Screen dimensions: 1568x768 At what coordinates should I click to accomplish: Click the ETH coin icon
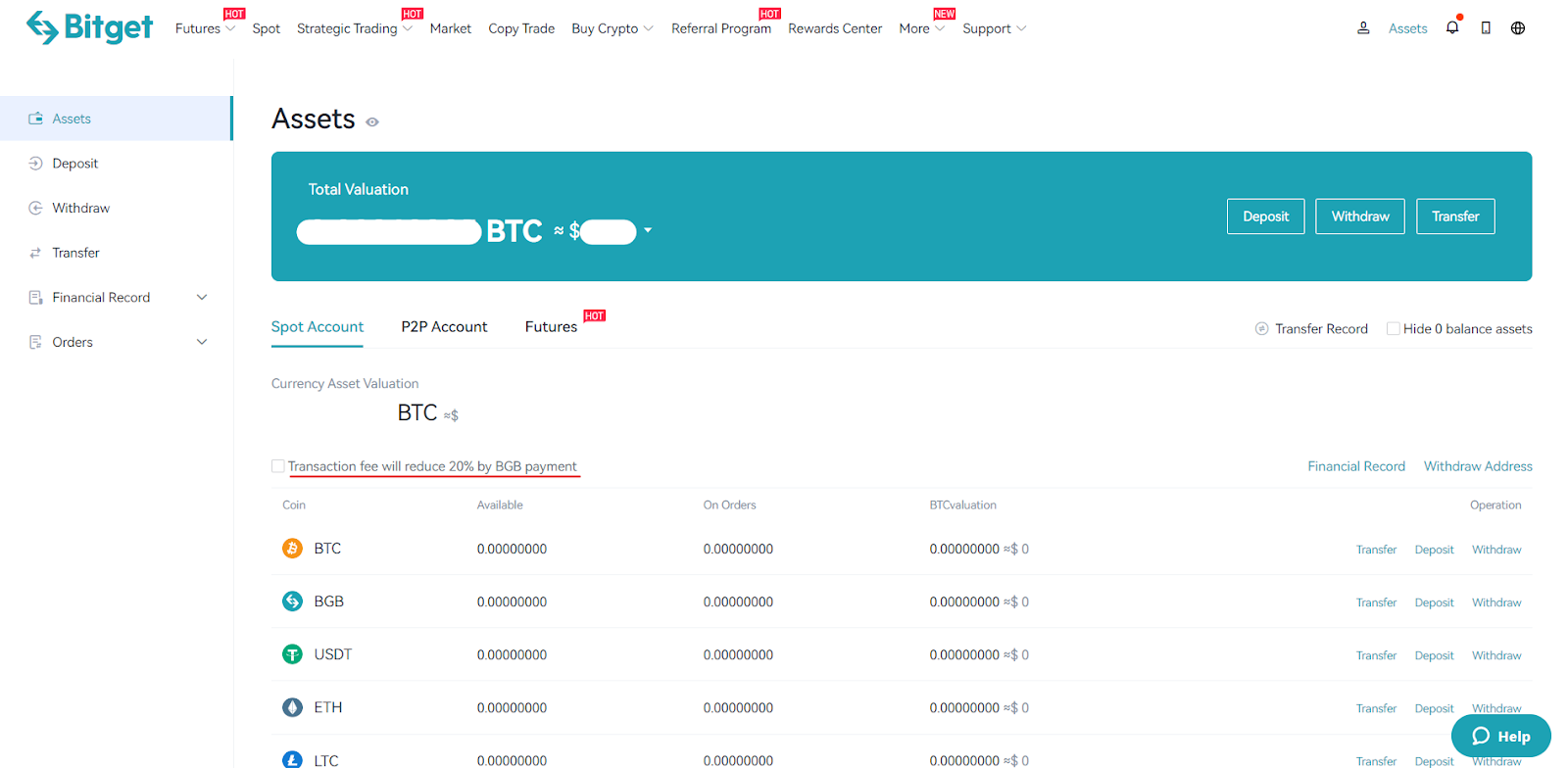tap(292, 707)
